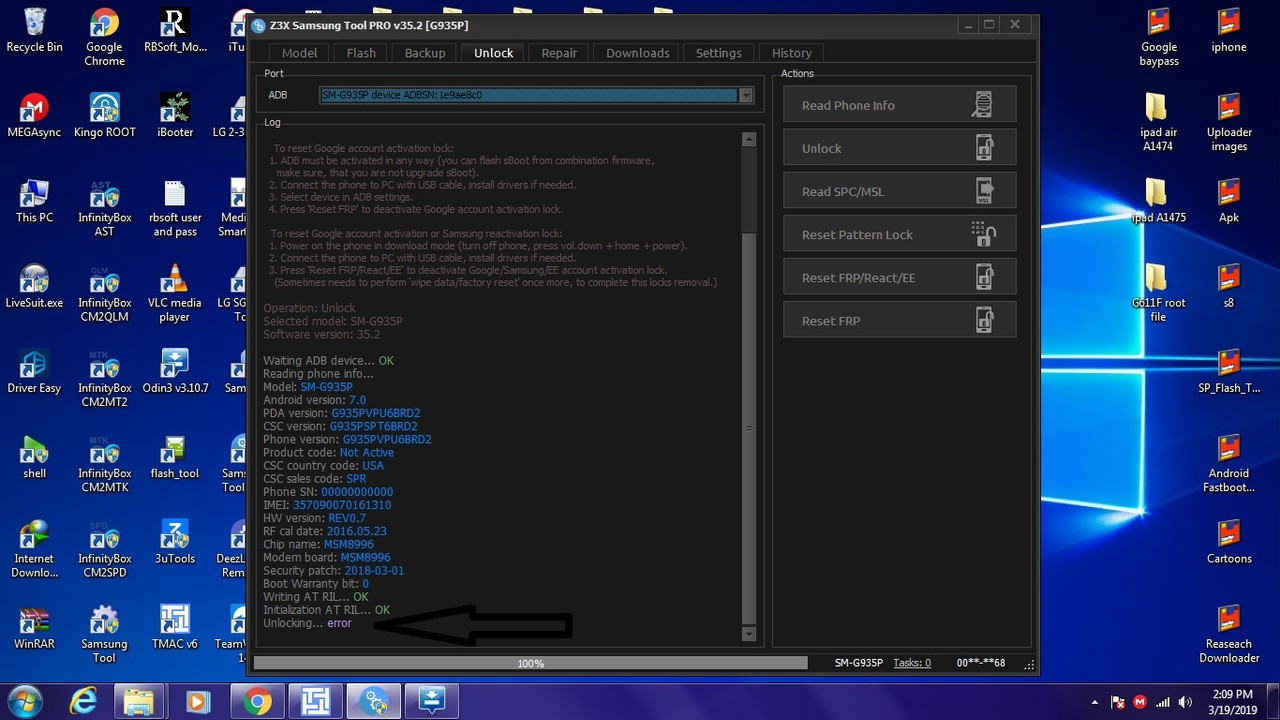
Task: Open rbsoft user and pass file
Action: click(175, 208)
